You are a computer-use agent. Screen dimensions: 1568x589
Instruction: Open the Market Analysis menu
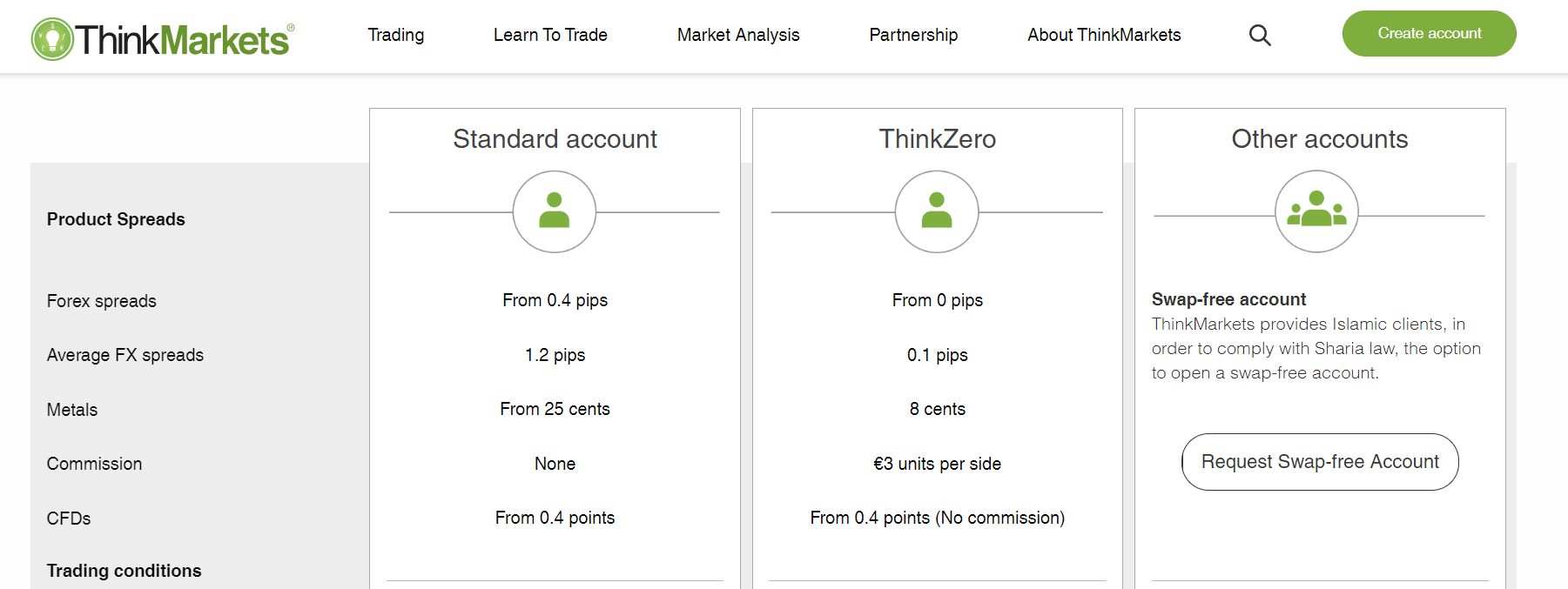[738, 35]
